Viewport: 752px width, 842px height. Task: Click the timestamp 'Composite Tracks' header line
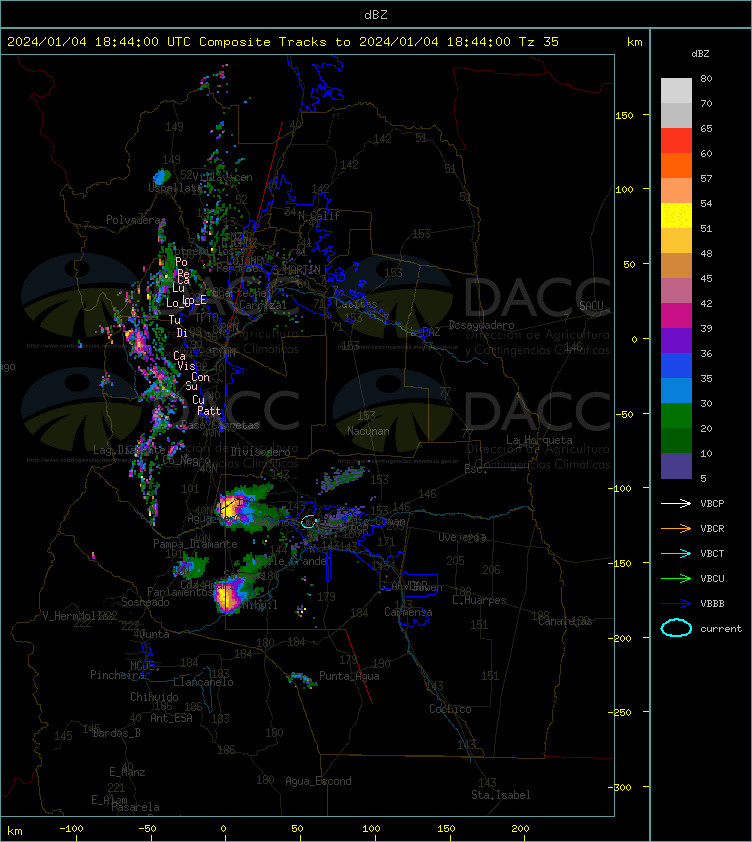coord(283,42)
